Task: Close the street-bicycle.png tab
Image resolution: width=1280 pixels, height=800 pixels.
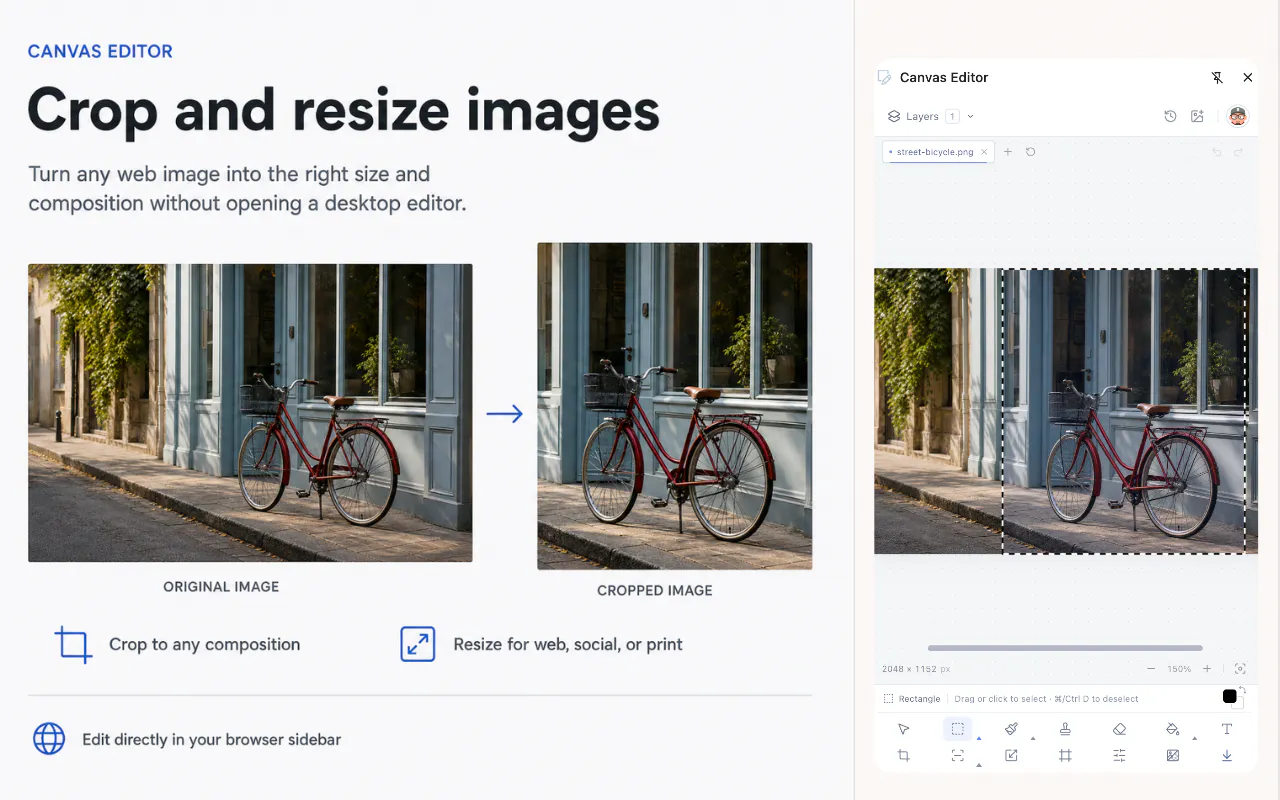Action: coord(984,152)
